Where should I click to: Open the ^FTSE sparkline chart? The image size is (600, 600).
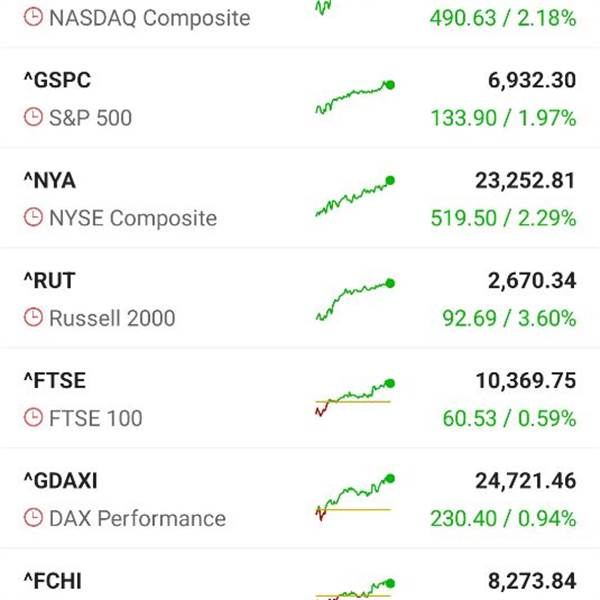[354, 398]
